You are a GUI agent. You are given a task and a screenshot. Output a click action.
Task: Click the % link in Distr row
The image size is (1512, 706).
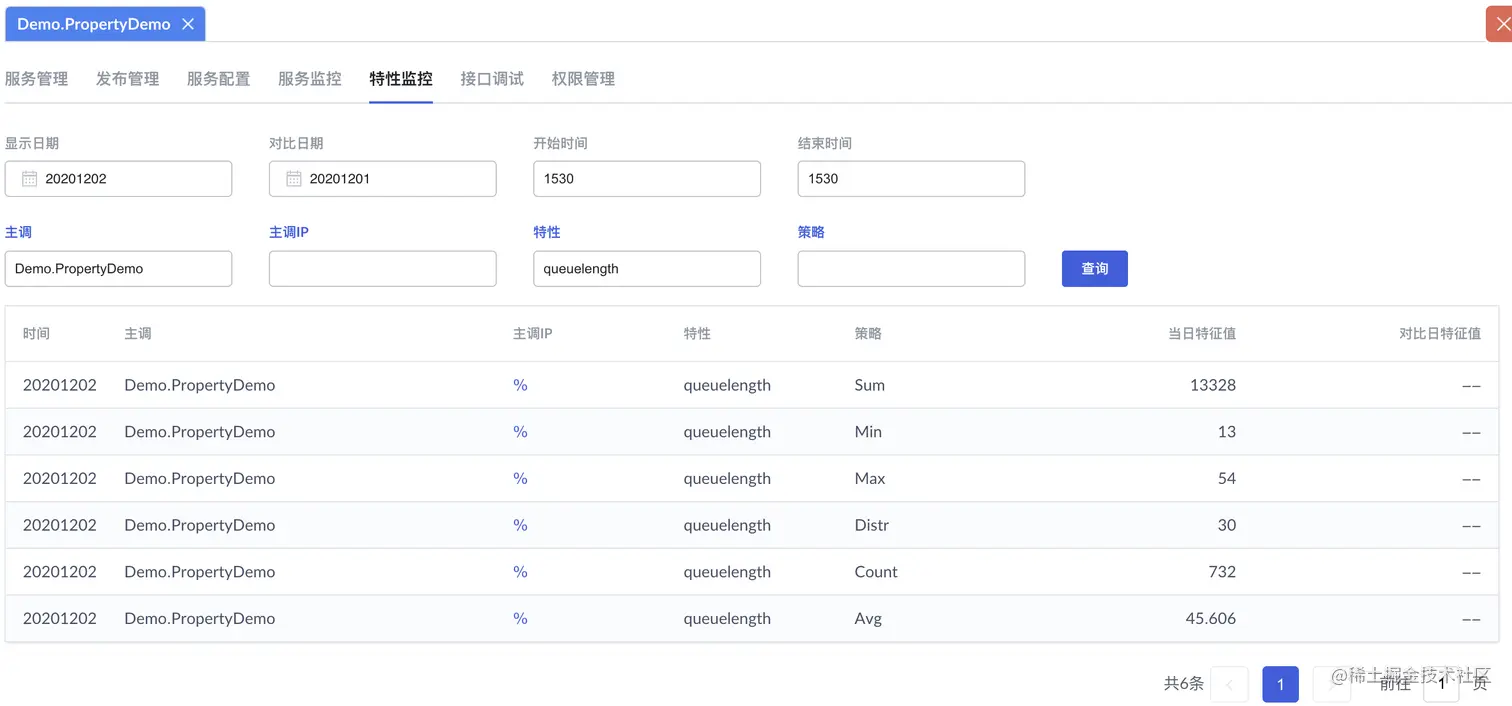point(520,525)
